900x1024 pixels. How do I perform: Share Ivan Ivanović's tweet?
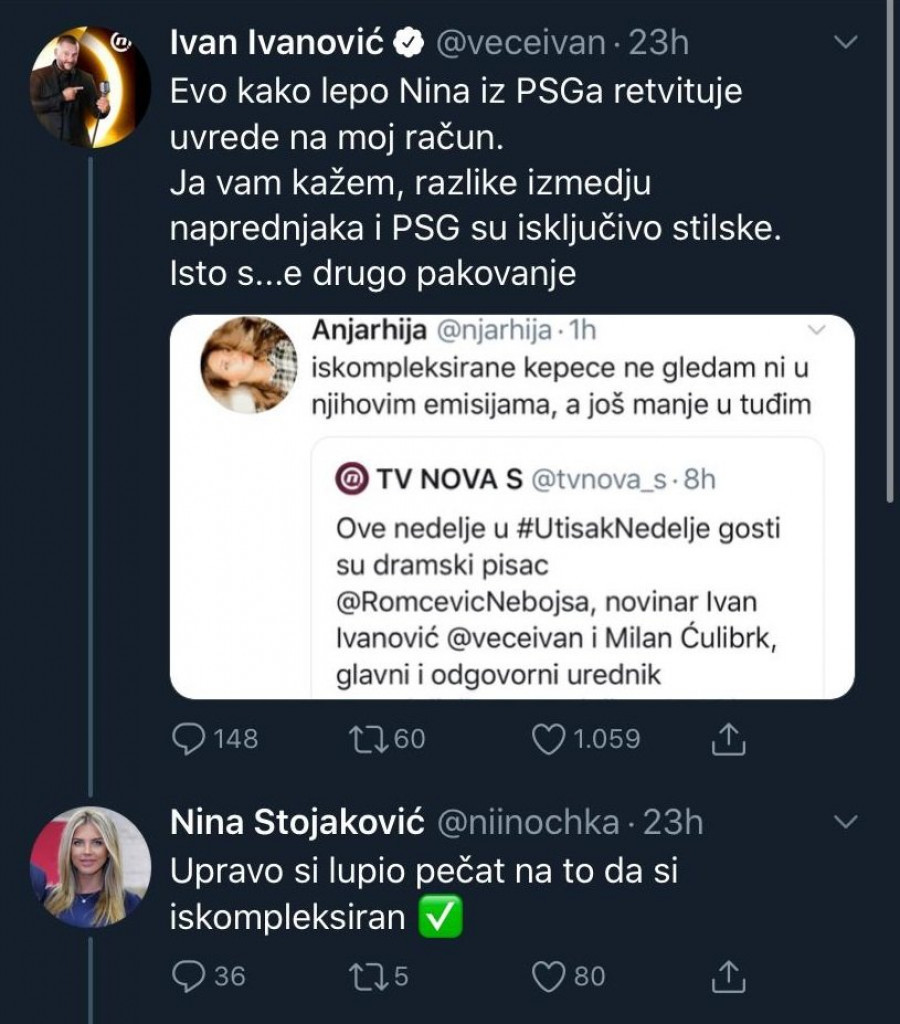pos(729,739)
